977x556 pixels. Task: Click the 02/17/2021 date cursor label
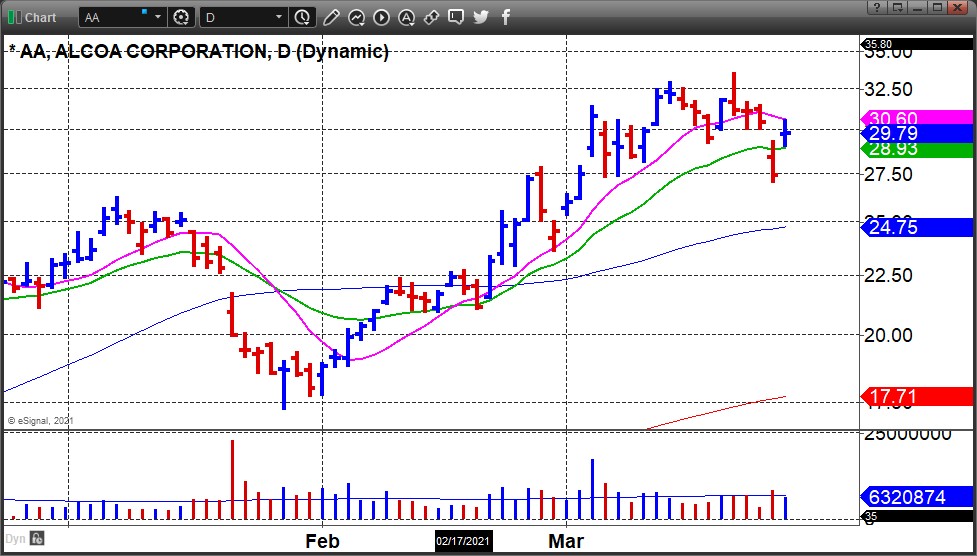[464, 540]
